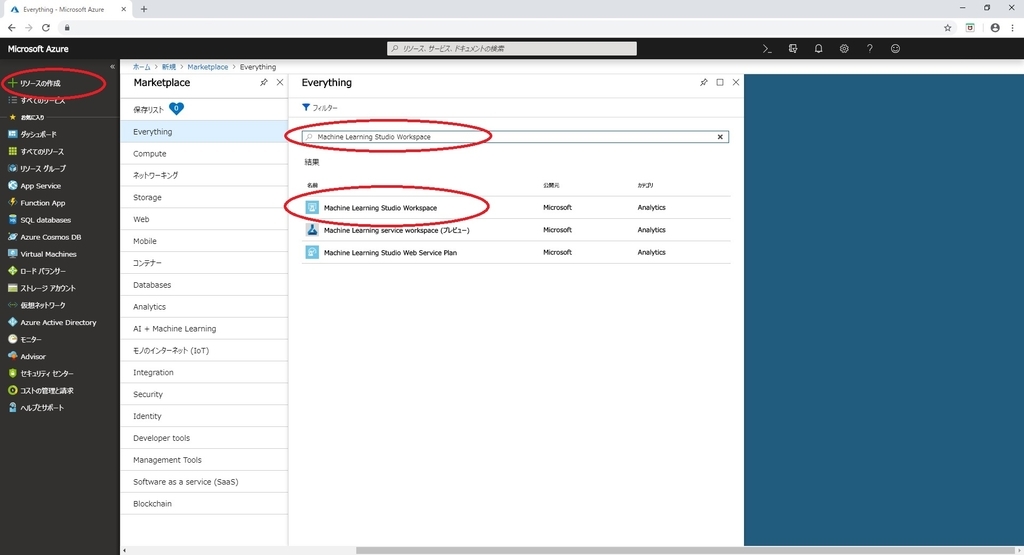
Task: Close the Marketplace blade
Action: (x=280, y=82)
